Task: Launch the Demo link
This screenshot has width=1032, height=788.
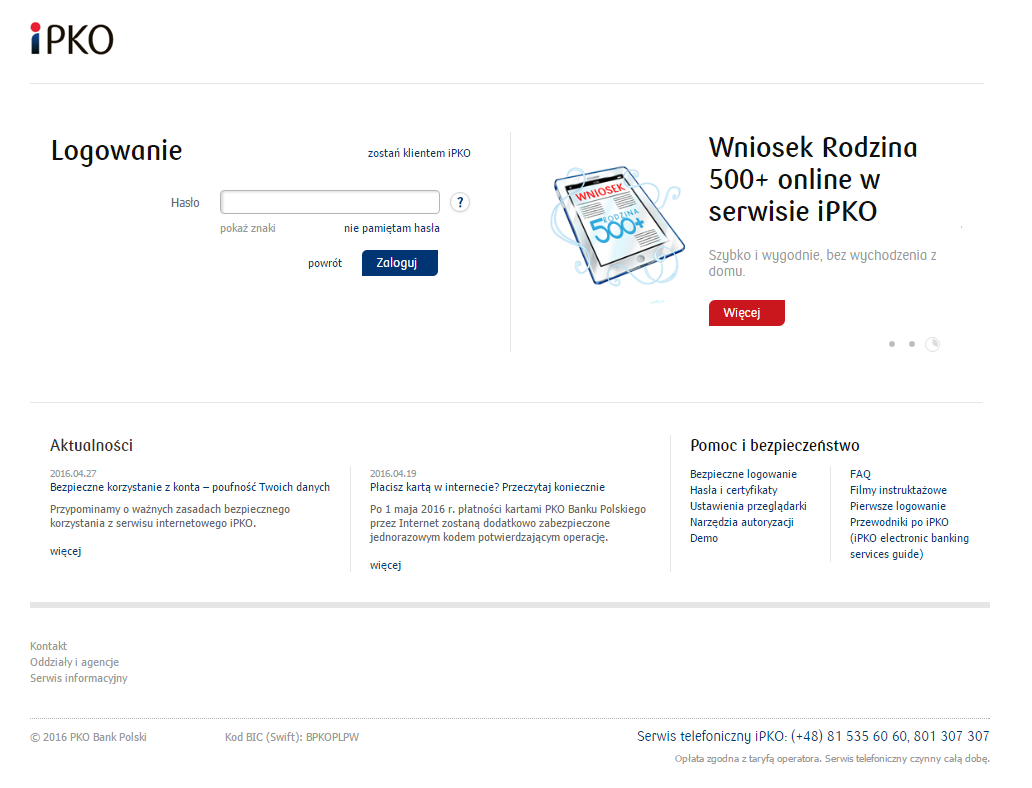Action: (x=703, y=538)
